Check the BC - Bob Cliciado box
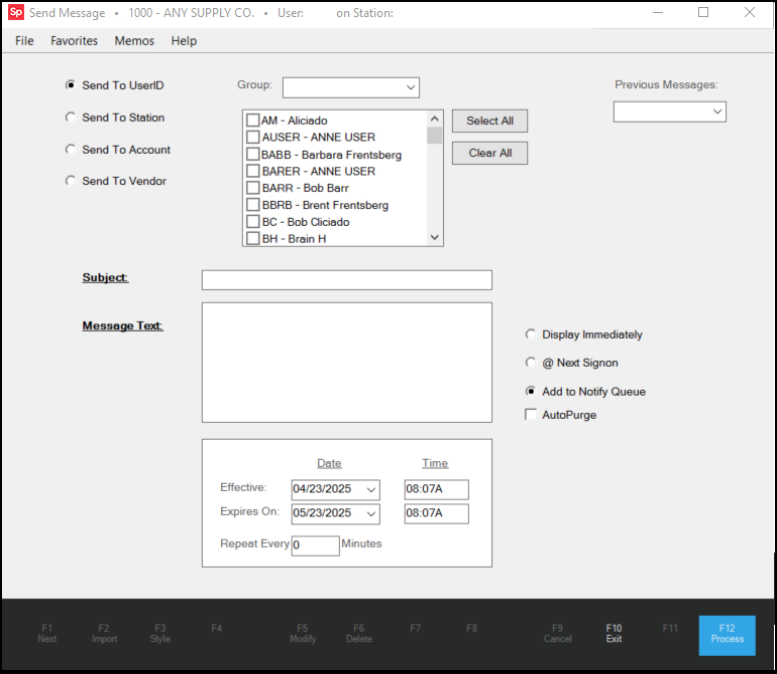The image size is (777, 674). click(253, 222)
